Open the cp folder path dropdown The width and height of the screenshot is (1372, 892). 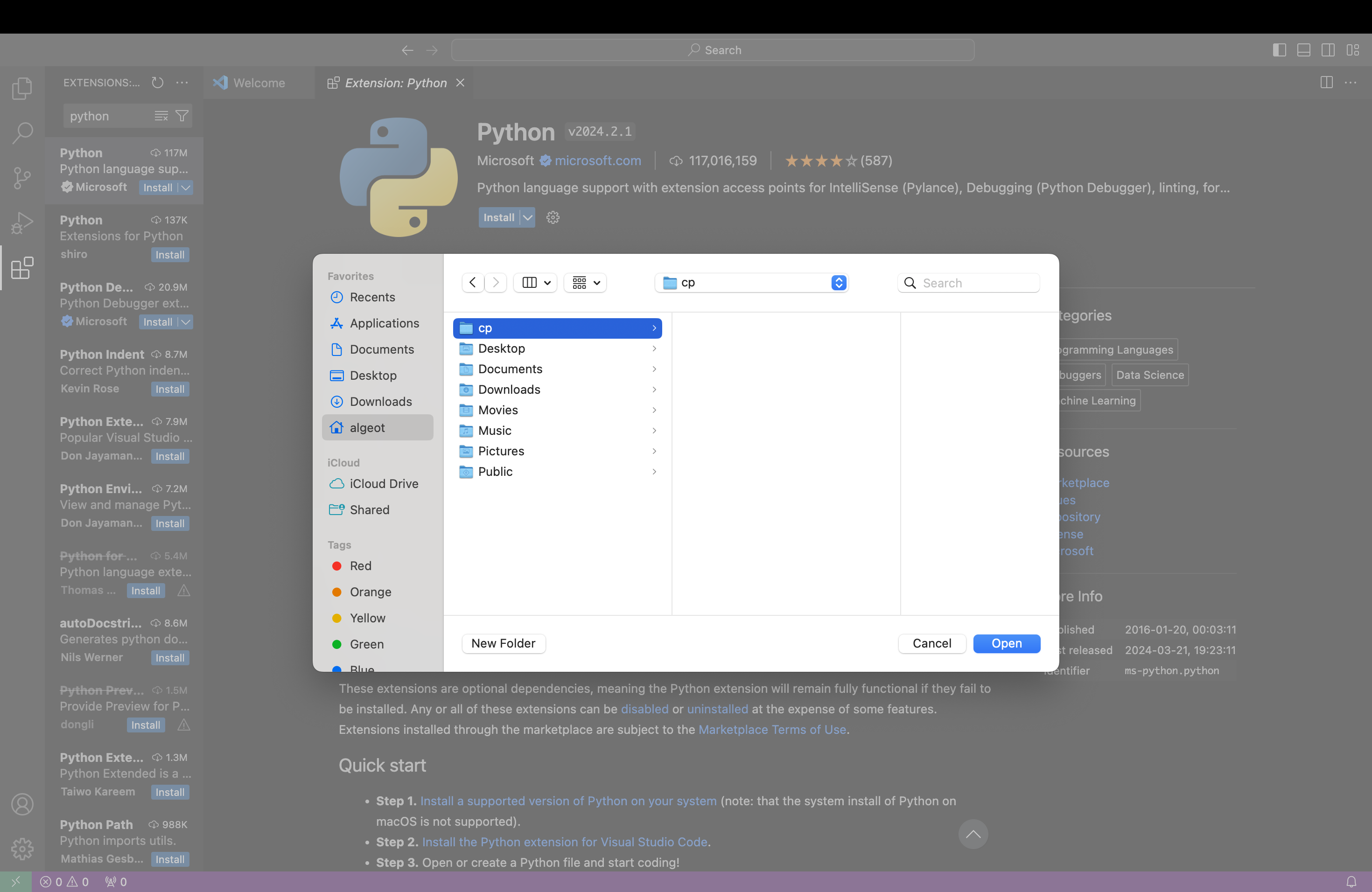pyautogui.click(x=840, y=282)
